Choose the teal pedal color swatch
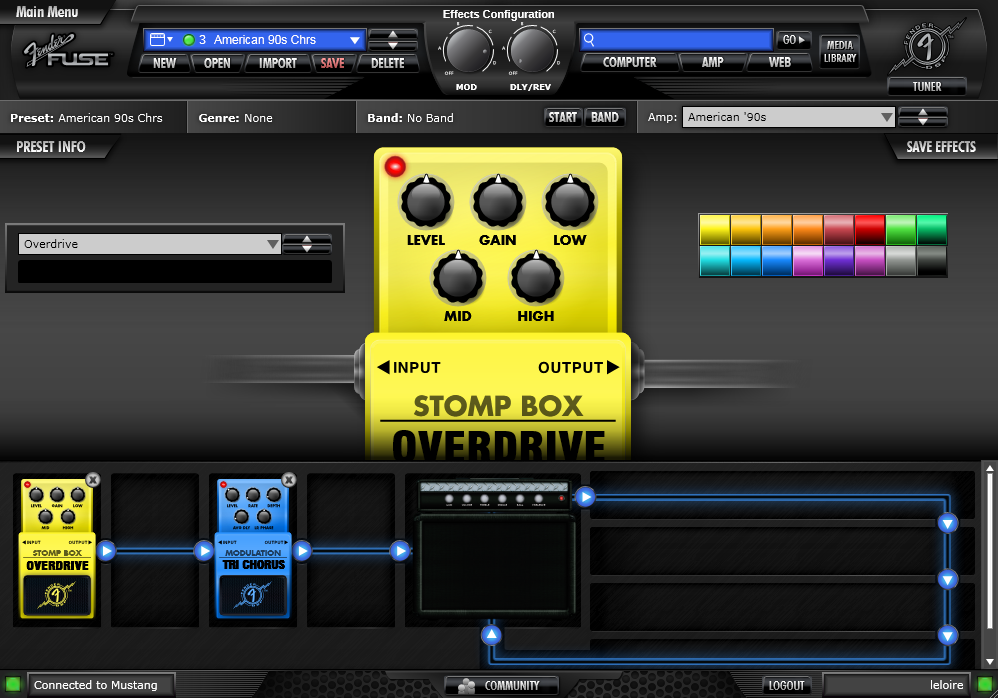Screen dimensions: 998x698 click(x=715, y=261)
